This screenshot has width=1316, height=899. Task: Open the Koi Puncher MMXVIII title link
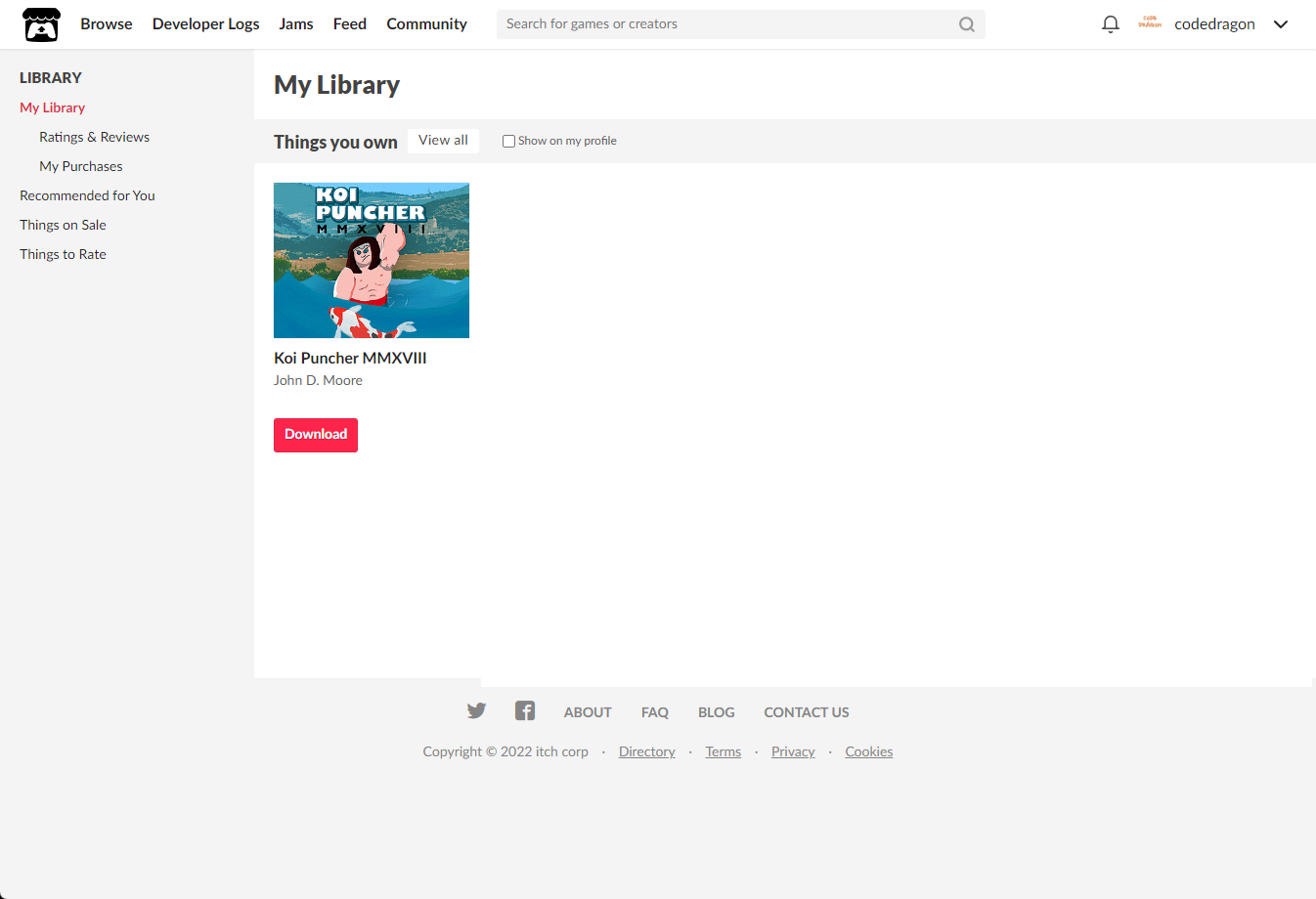(x=350, y=358)
